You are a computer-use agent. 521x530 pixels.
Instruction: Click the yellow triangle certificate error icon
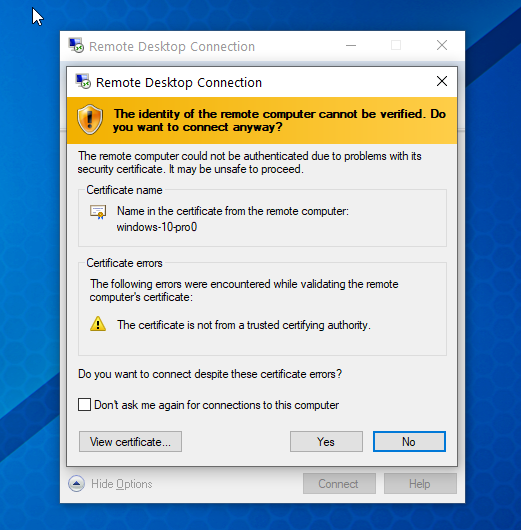pos(98,324)
